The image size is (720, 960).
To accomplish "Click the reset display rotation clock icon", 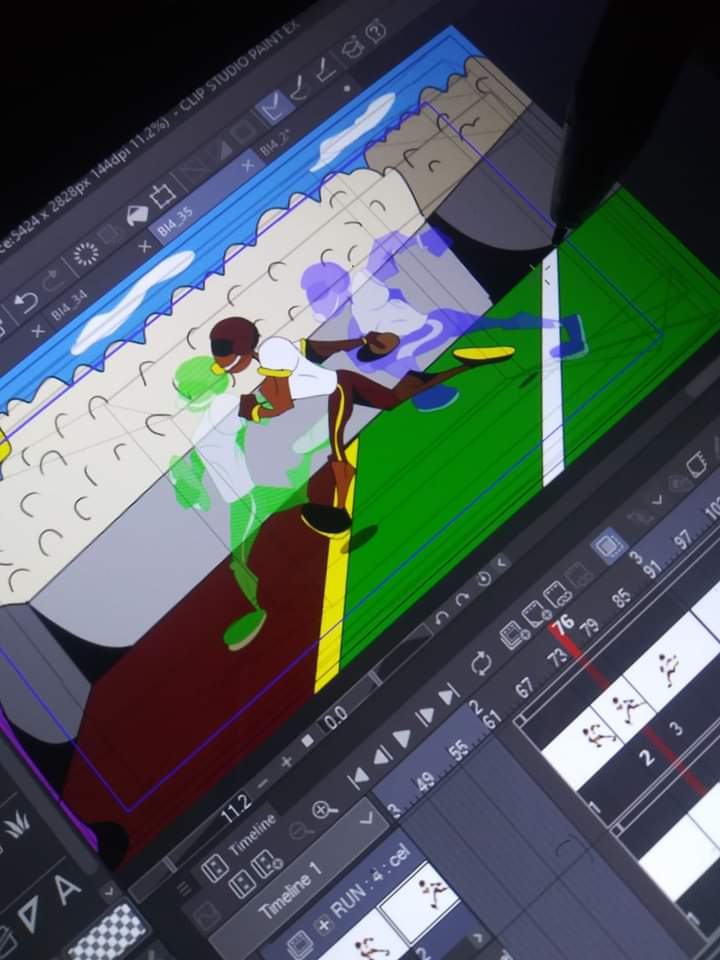I will (484, 579).
